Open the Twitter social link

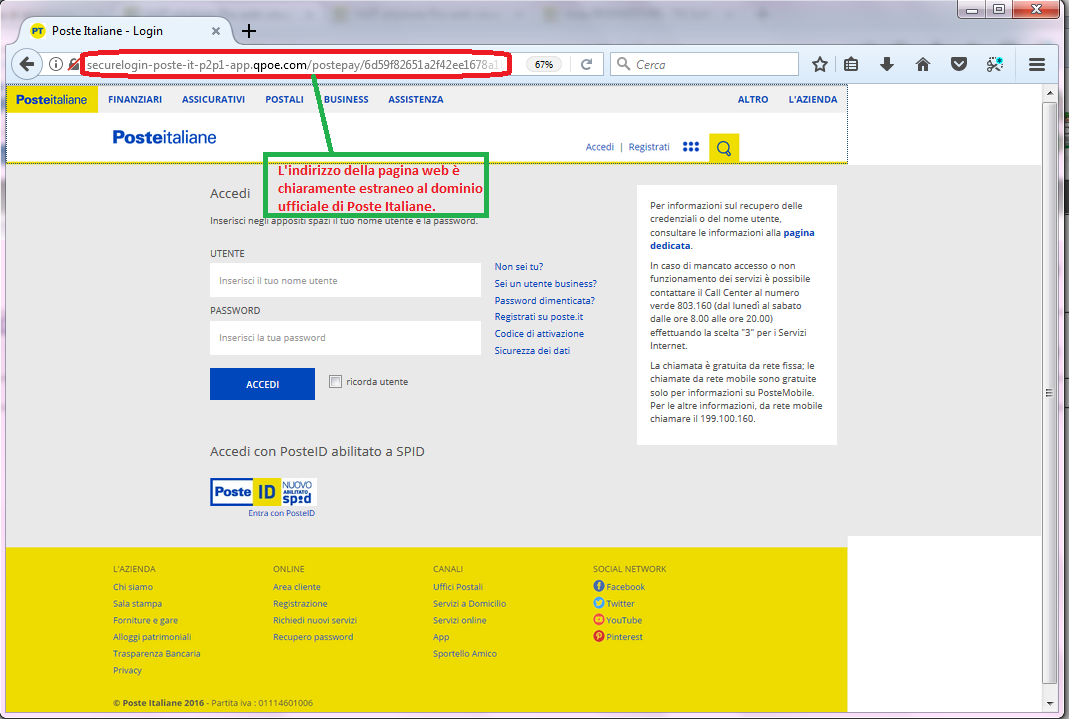614,603
